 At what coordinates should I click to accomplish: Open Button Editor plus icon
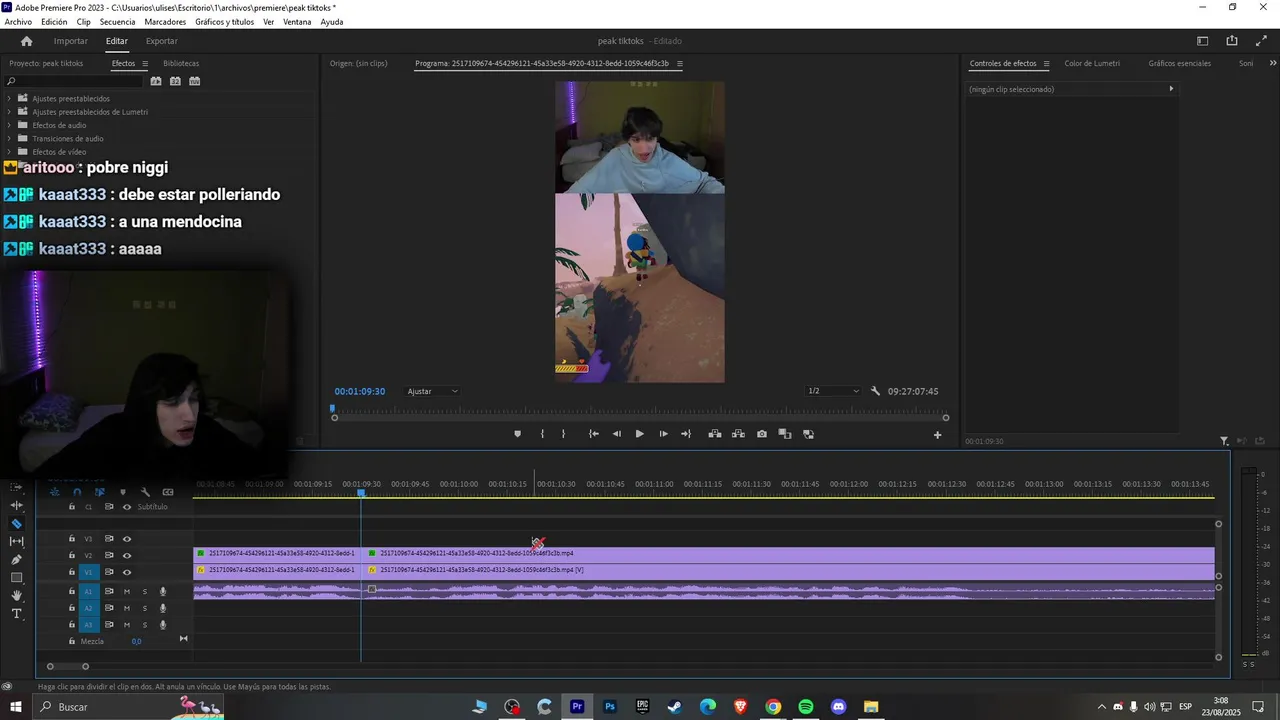[x=937, y=435]
